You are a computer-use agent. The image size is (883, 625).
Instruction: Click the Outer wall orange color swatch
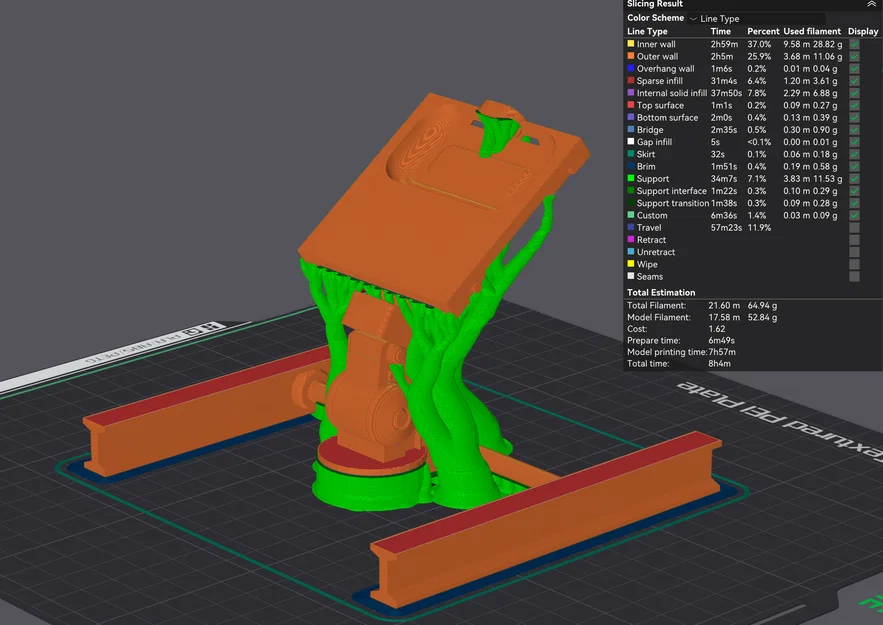tap(631, 56)
